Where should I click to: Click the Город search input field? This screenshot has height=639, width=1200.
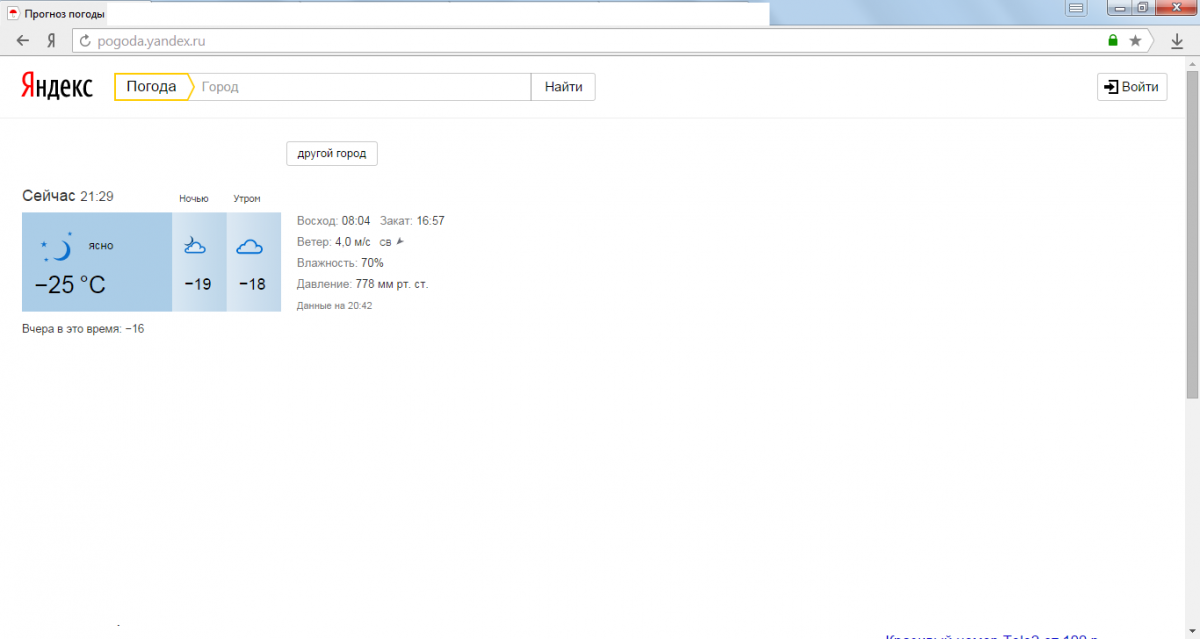coord(362,87)
